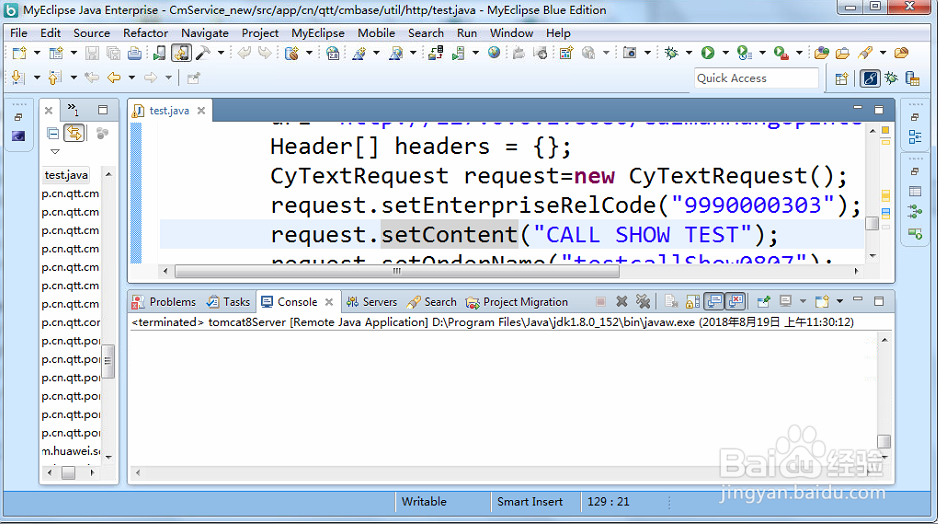Image resolution: width=938 pixels, height=525 pixels.
Task: Switch to the Database Explorer perspective icon
Action: 912,78
